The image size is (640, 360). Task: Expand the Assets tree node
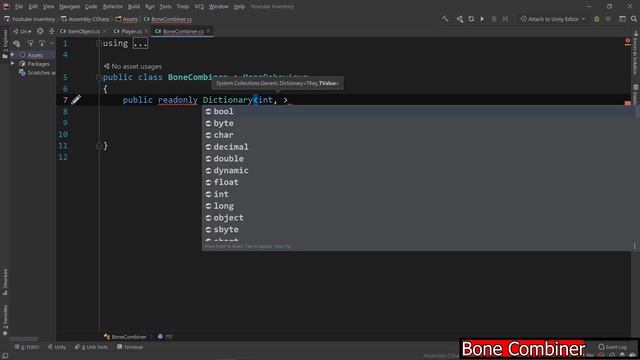click(x=13, y=55)
